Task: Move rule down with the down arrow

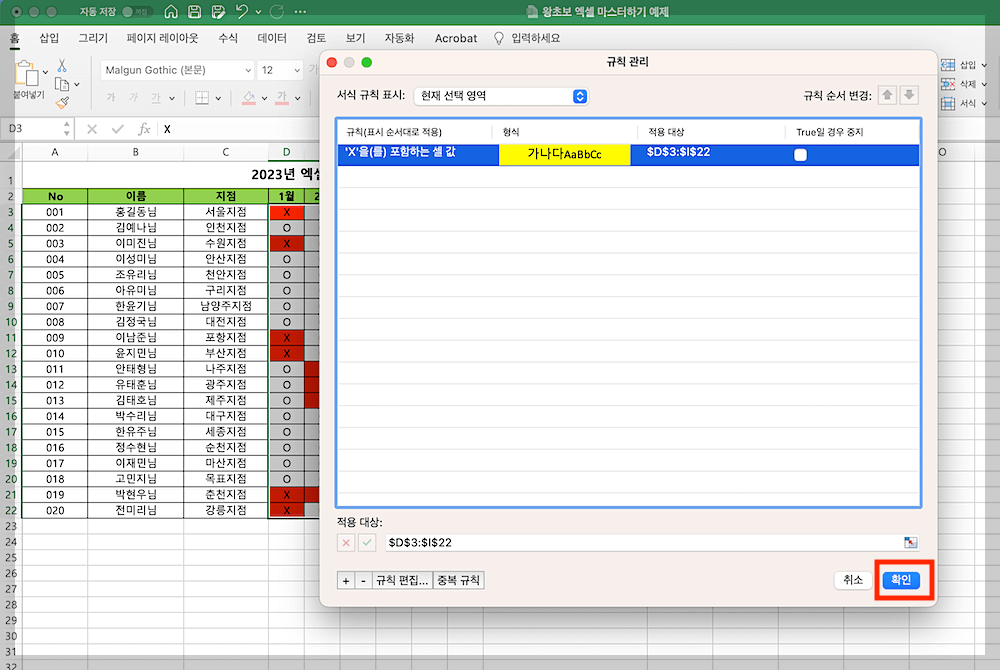Action: pos(909,96)
